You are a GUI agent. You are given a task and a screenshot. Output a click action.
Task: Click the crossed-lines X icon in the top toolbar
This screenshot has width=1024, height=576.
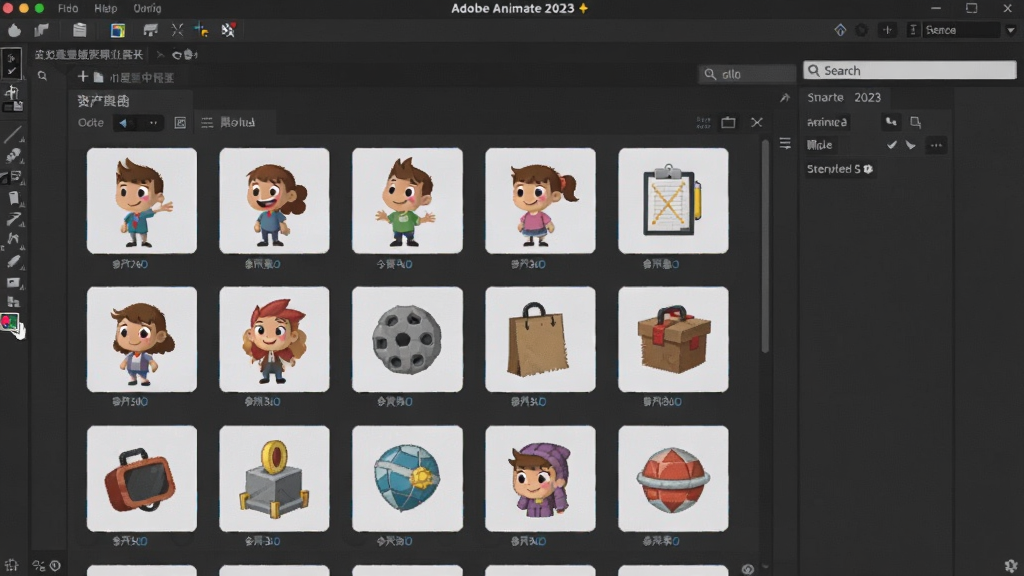coord(177,30)
